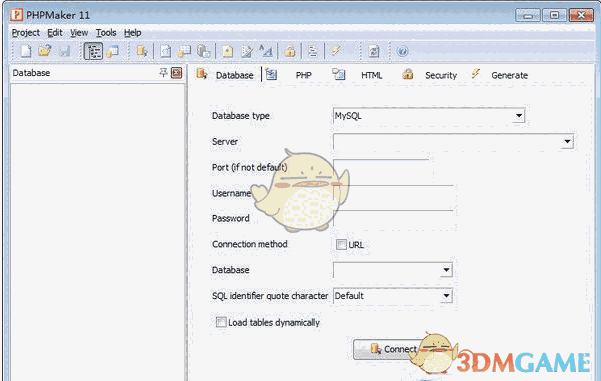The height and width of the screenshot is (381, 601).
Task: Toggle the database tree pane toolbar icon
Action: pos(93,51)
